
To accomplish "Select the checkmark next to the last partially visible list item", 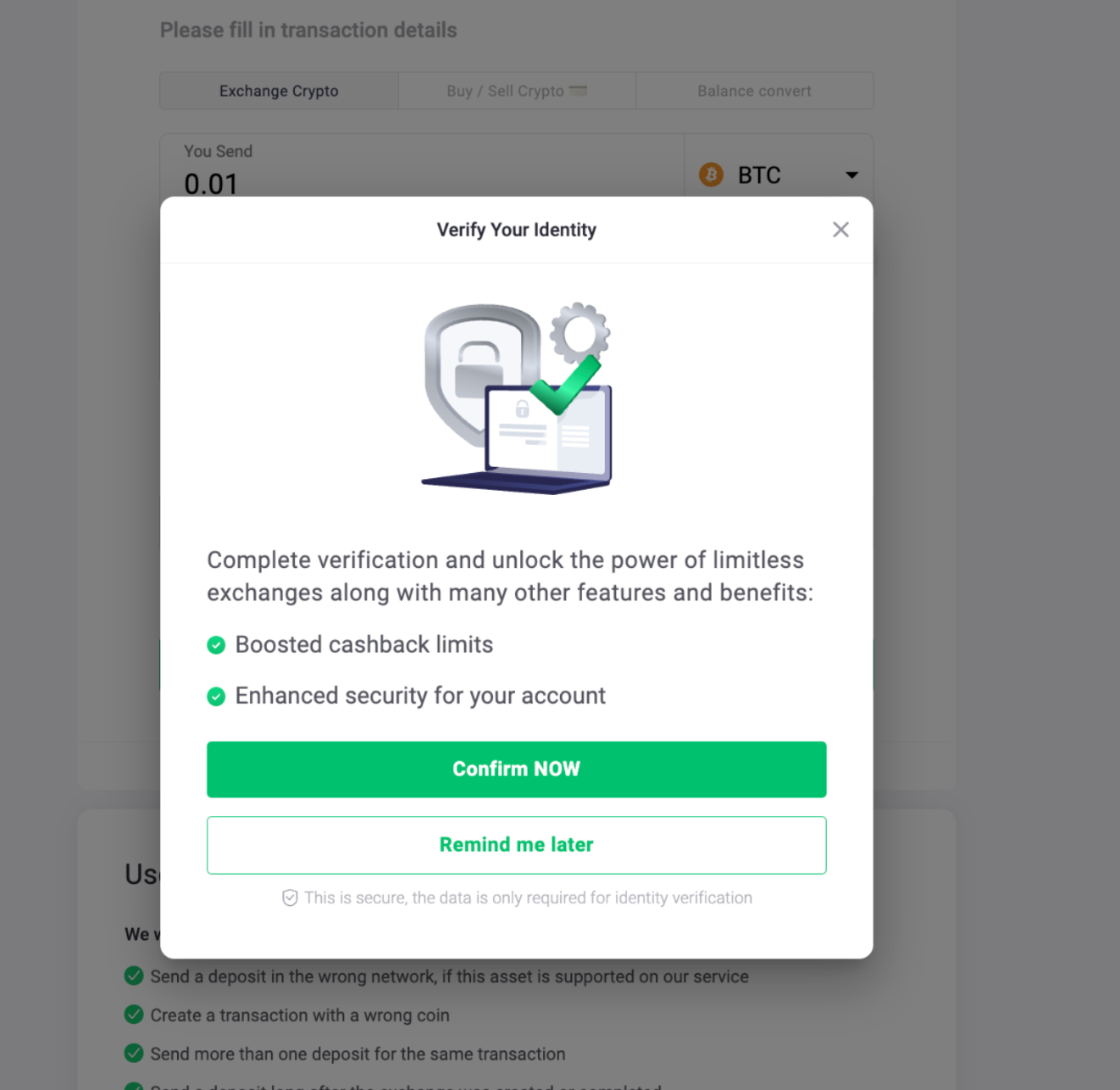I will coord(134,1087).
